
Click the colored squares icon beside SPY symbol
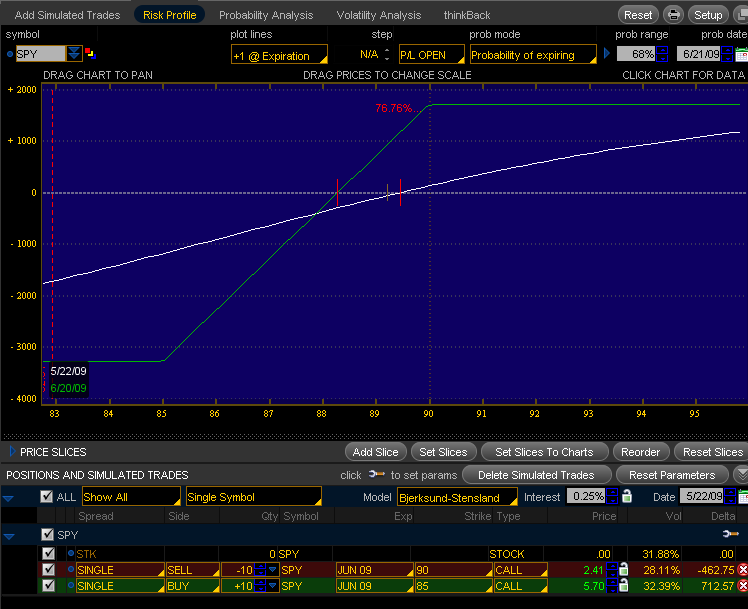[90, 54]
